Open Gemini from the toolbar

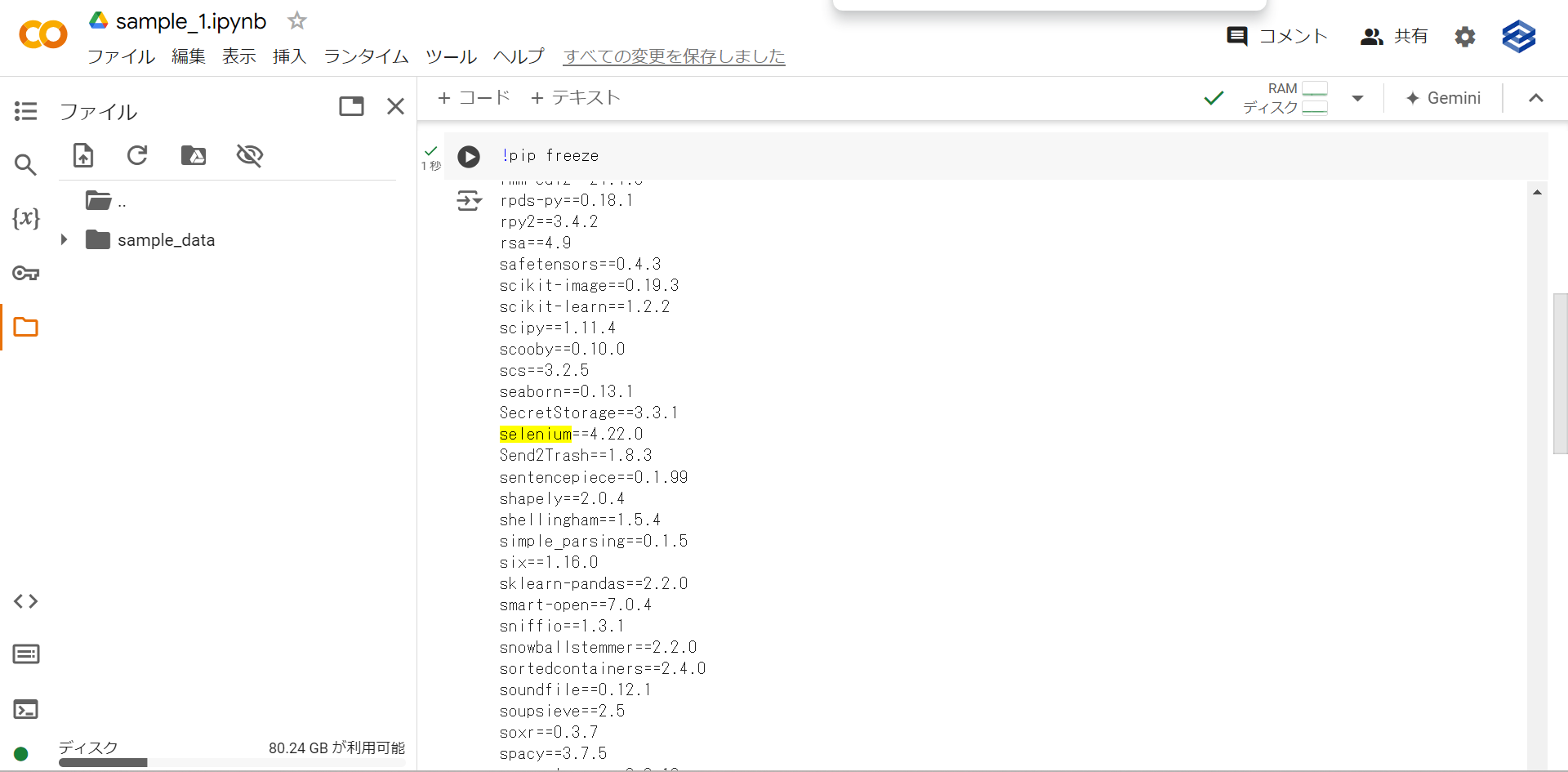(1443, 97)
